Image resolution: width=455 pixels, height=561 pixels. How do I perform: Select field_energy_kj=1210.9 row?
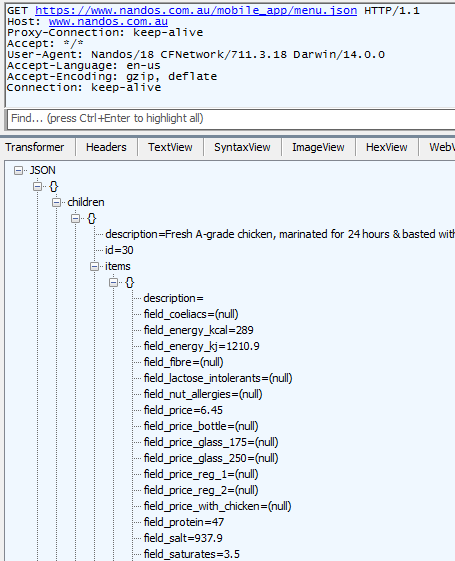(201, 346)
